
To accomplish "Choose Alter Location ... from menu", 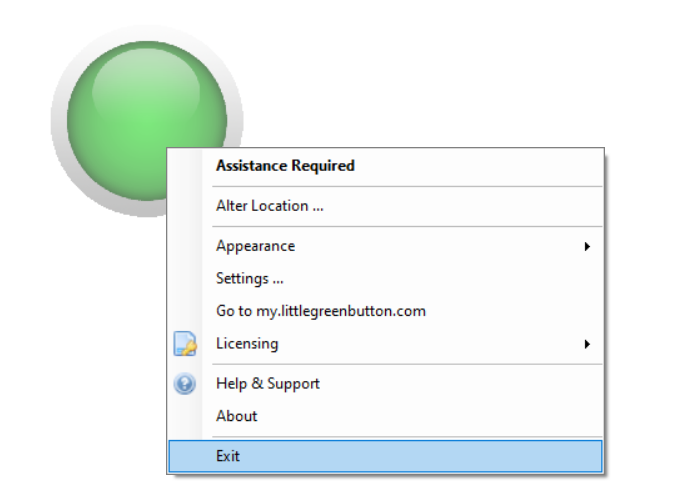I will pos(386,206).
